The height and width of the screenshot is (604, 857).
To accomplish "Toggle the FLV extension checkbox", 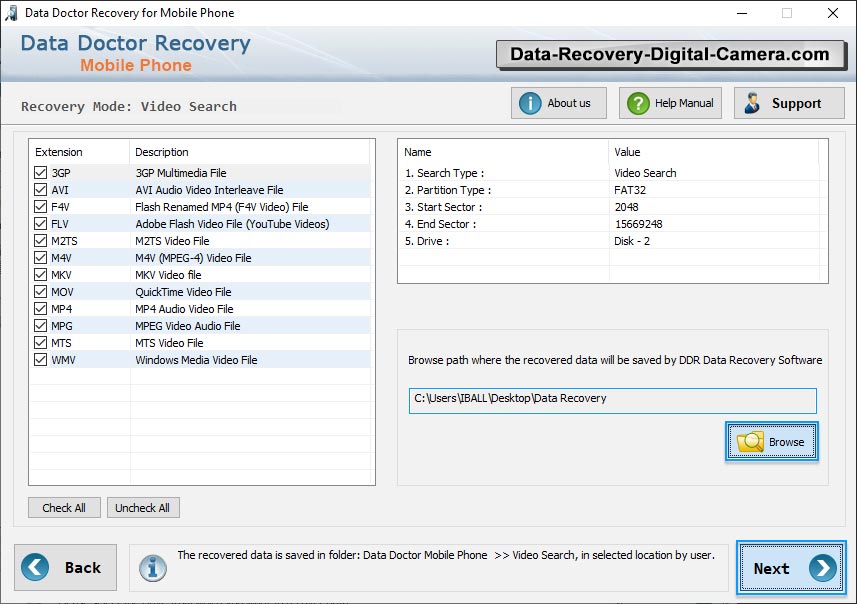I will (x=40, y=224).
